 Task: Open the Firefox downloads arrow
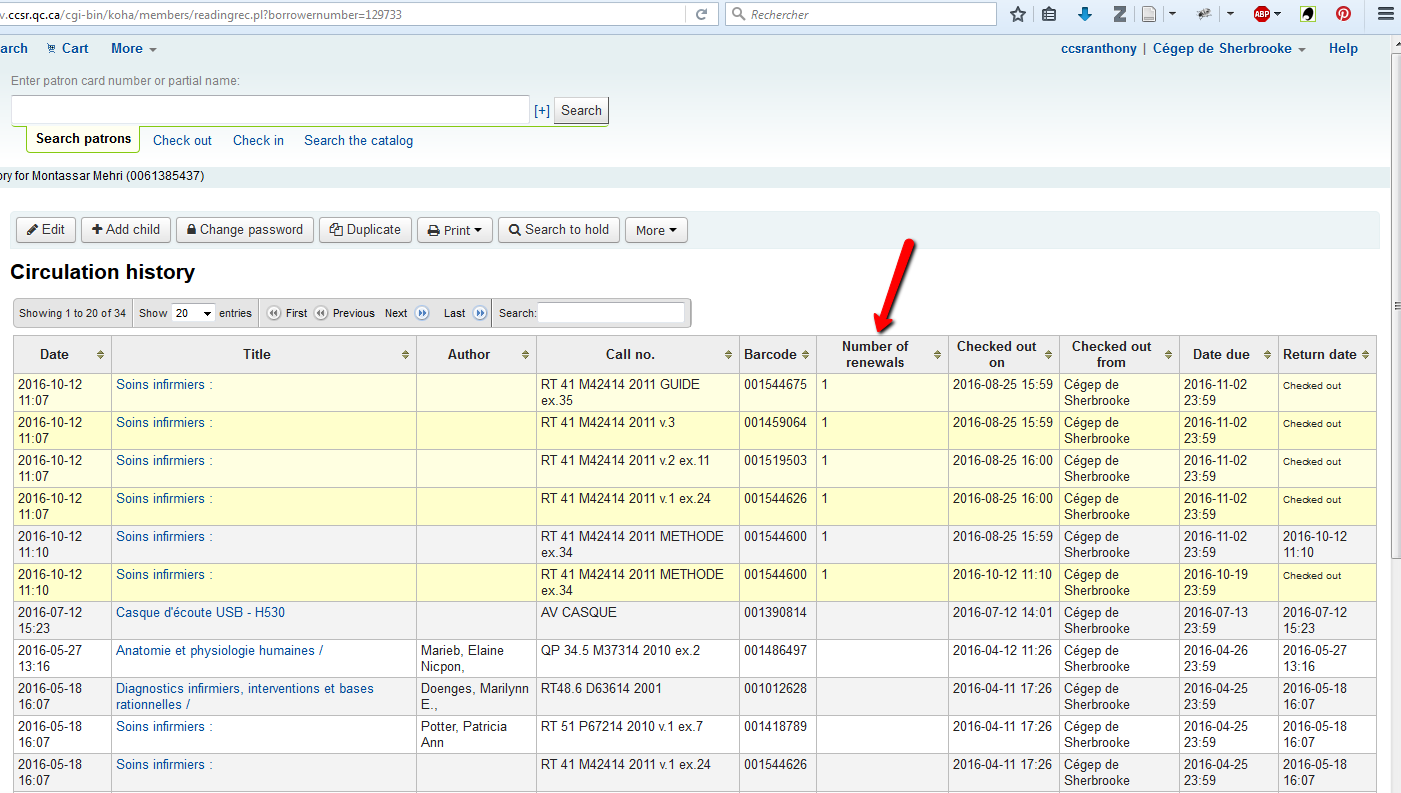tap(1085, 14)
